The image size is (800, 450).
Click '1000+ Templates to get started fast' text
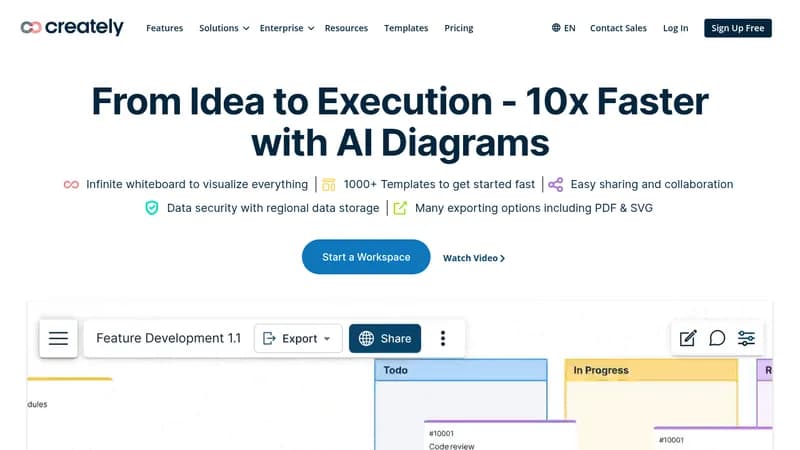tap(439, 184)
